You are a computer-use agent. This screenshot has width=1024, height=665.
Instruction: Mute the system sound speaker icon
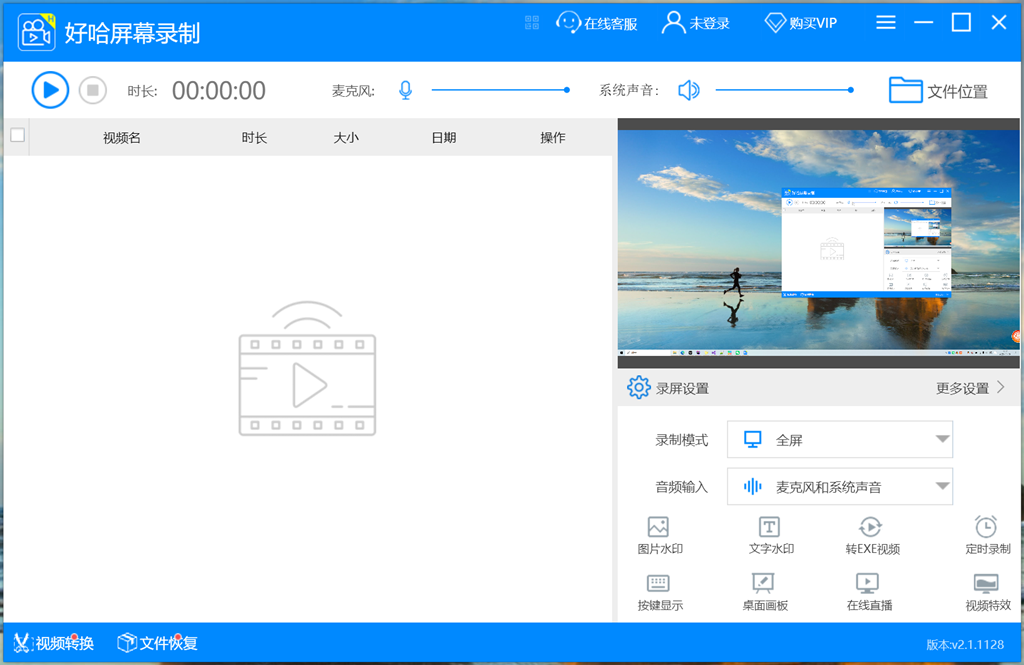tap(688, 91)
